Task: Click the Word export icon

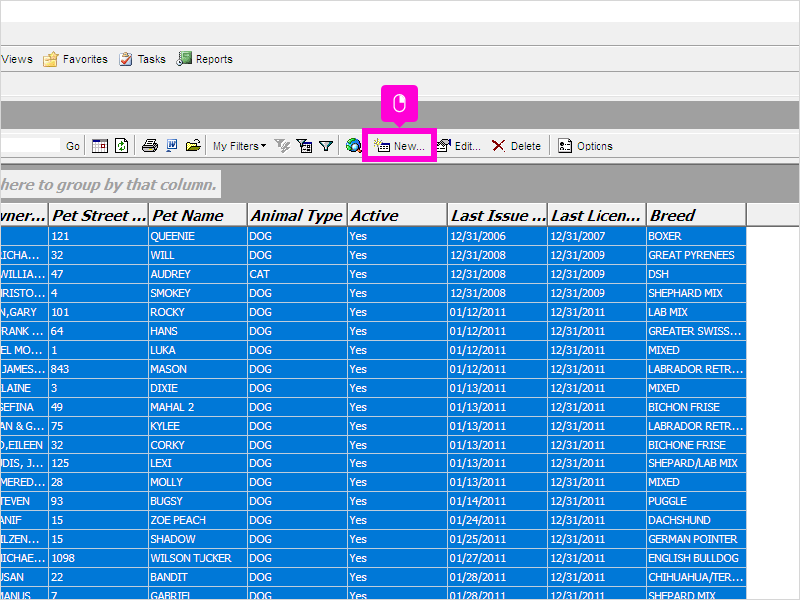Action: click(171, 146)
